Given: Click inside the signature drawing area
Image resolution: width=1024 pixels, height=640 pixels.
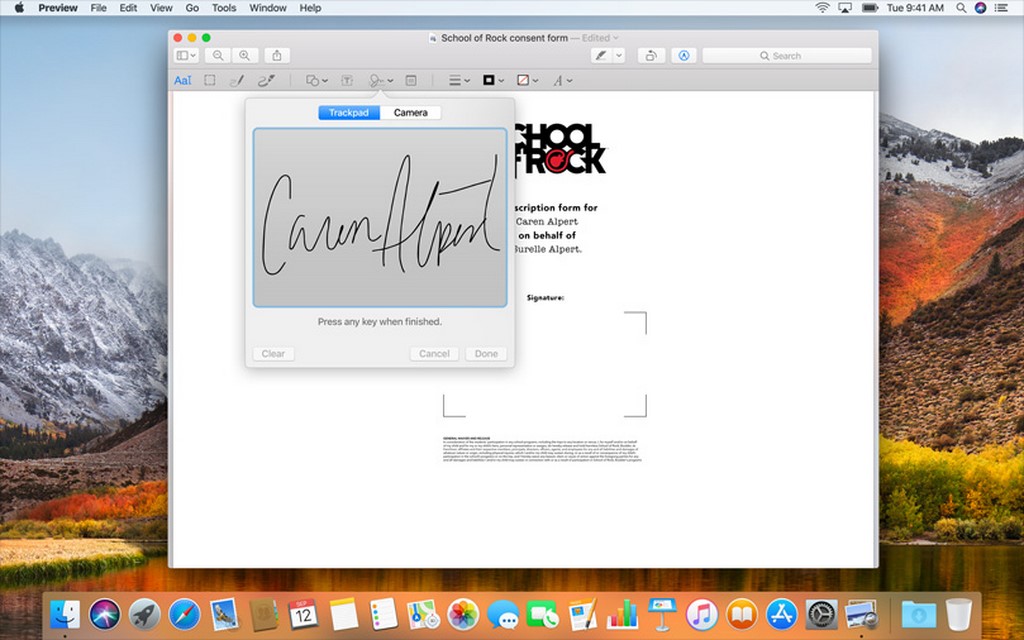Looking at the screenshot, I should [x=379, y=217].
